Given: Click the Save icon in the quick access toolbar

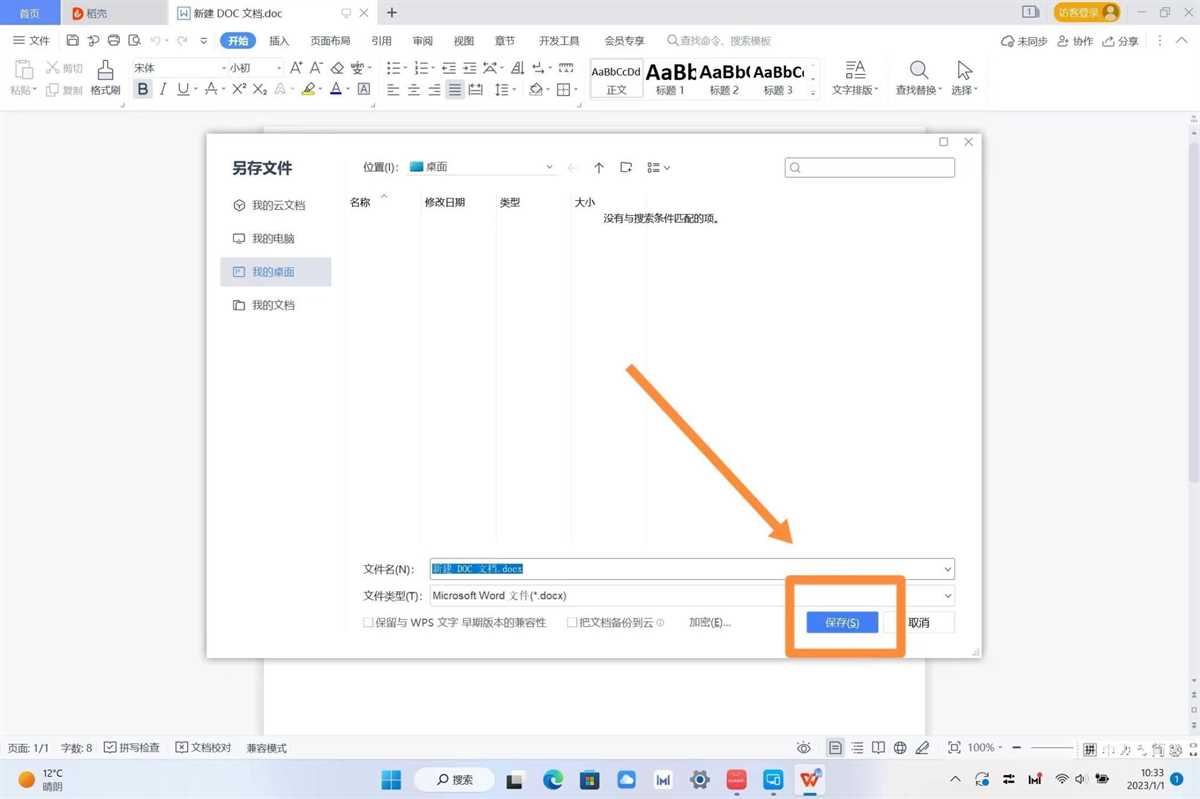Looking at the screenshot, I should pyautogui.click(x=72, y=41).
